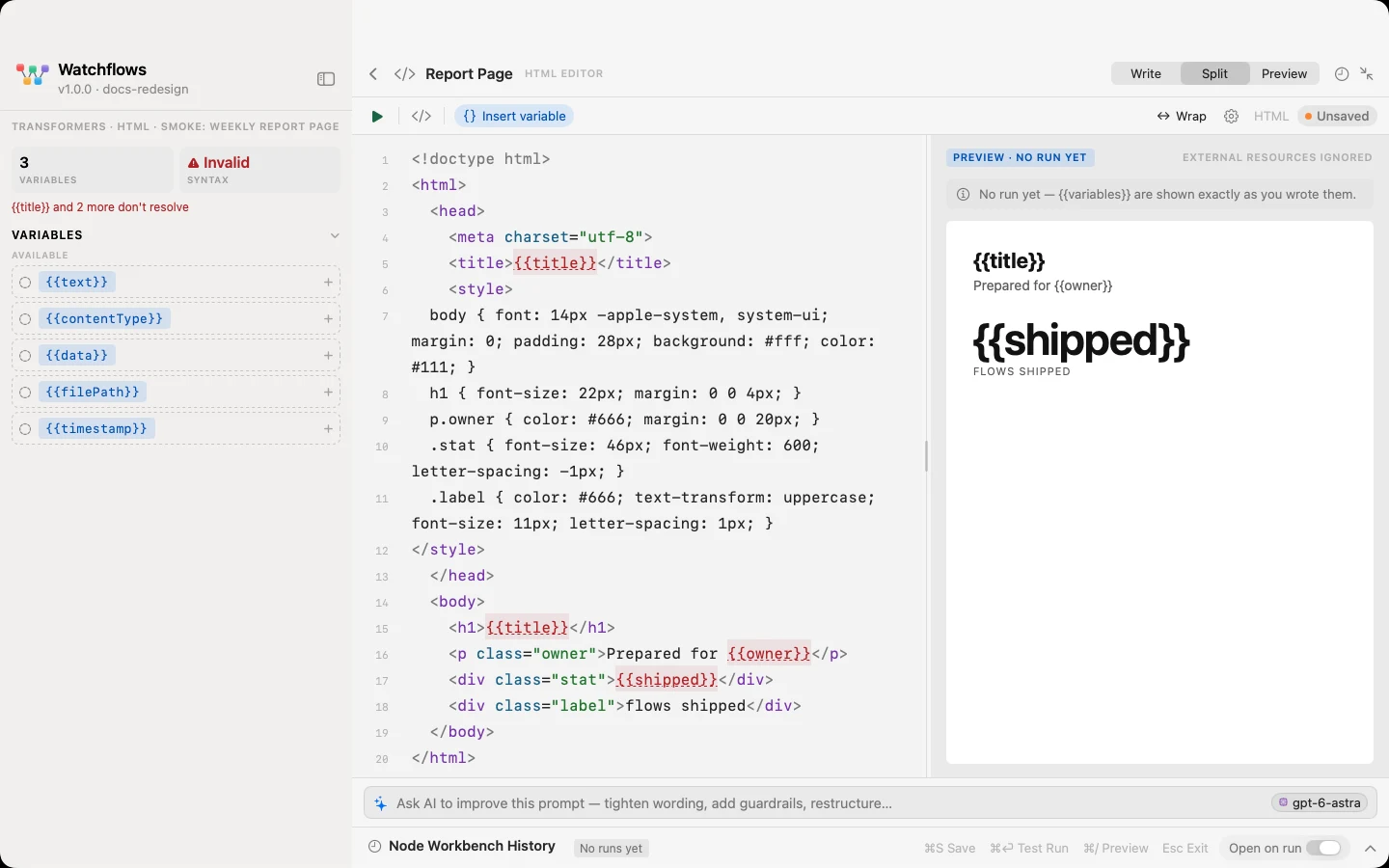
Task: Toggle the sidebar panel icon
Action: (326, 79)
